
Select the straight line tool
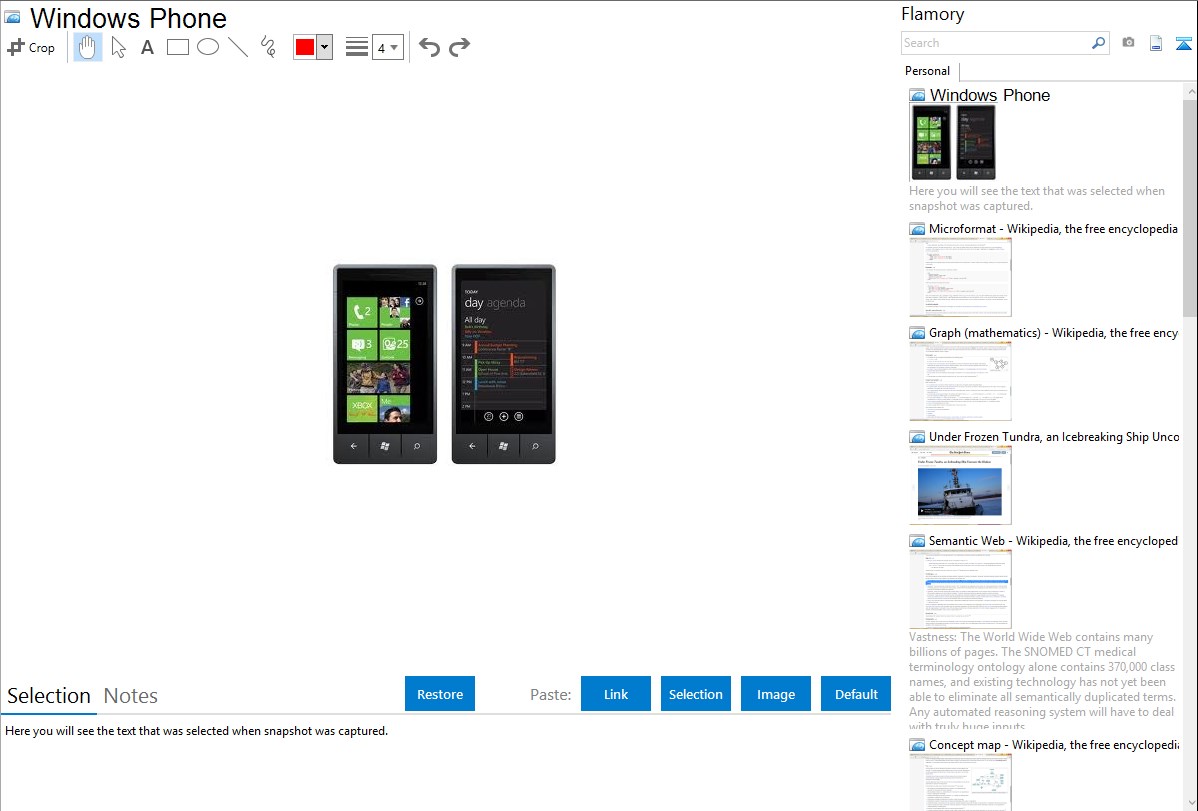[x=238, y=47]
